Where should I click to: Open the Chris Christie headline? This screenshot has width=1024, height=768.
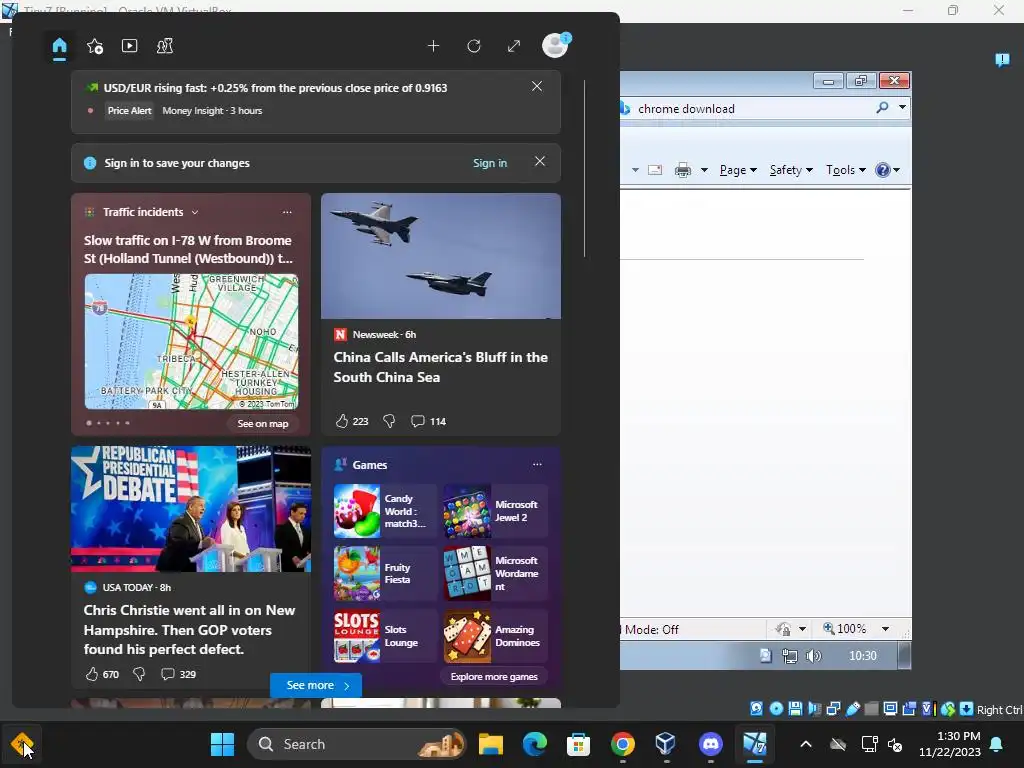tap(189, 630)
